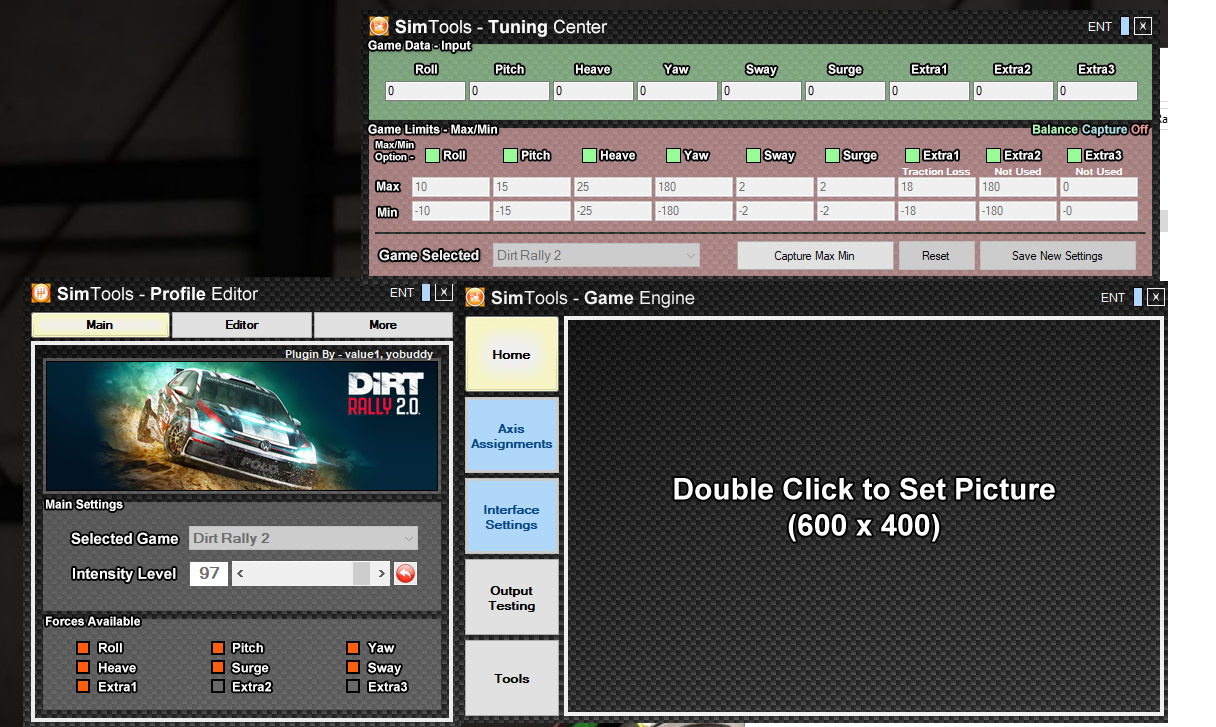This screenshot has height=727, width=1216.
Task: Reset intensity level with the red round icon
Action: coord(405,574)
